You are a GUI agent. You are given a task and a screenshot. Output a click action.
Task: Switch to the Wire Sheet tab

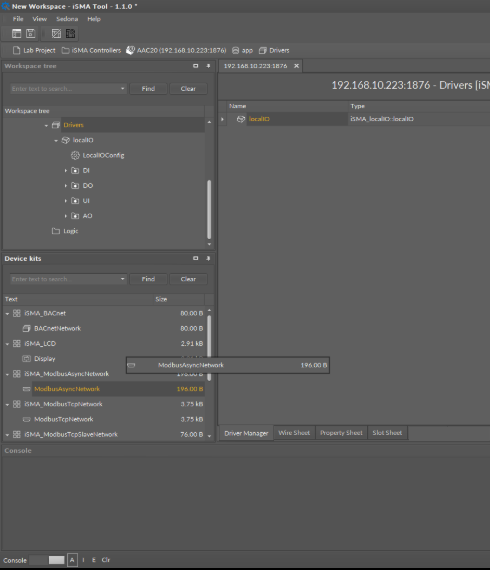[294, 433]
